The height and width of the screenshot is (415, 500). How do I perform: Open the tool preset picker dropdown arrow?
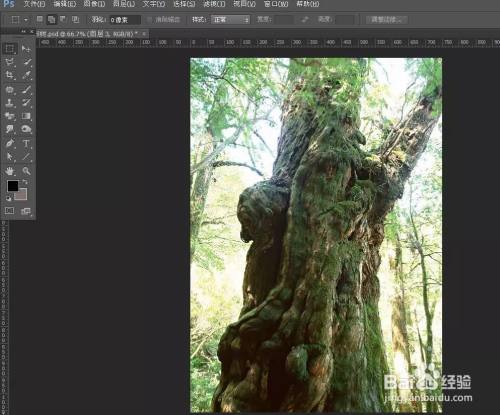tap(26, 20)
